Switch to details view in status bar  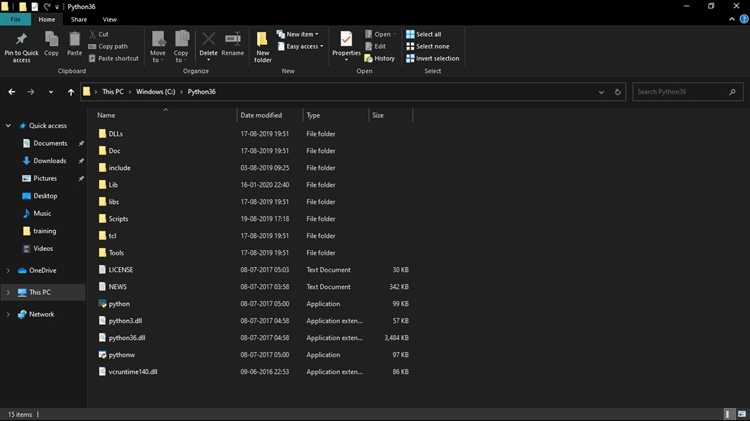click(x=728, y=414)
